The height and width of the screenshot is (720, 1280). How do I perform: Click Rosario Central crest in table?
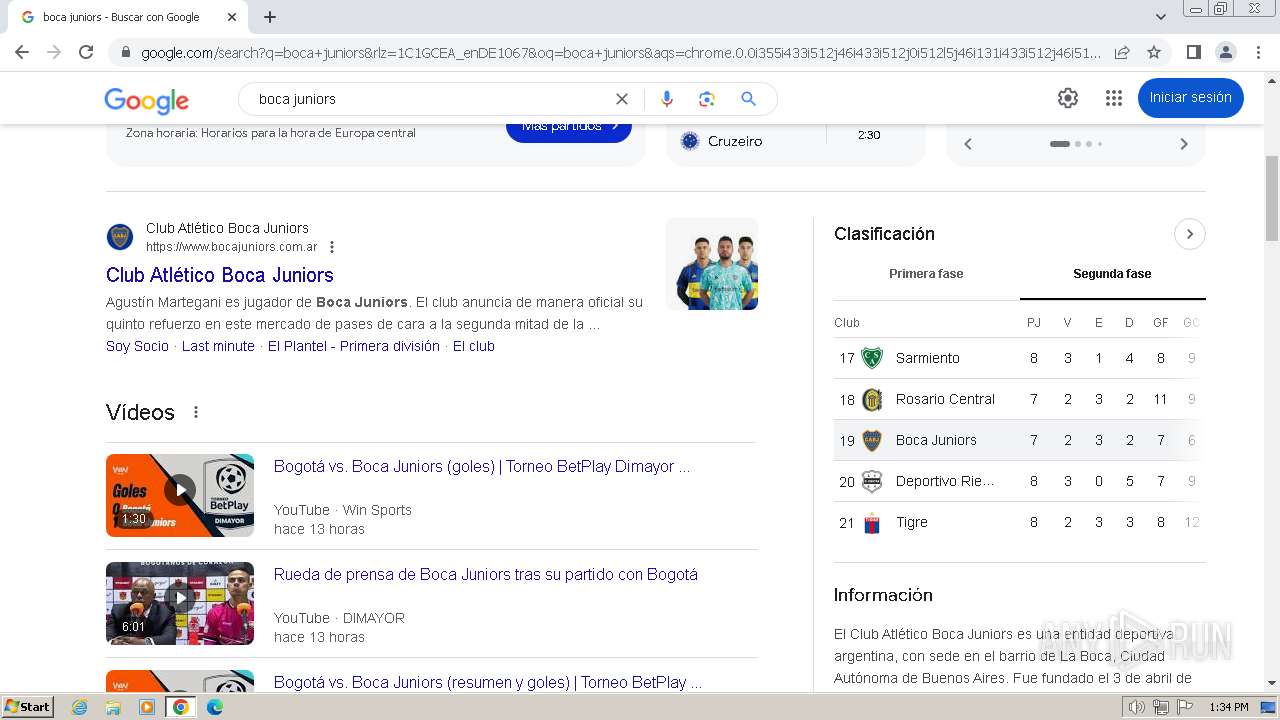pos(872,399)
